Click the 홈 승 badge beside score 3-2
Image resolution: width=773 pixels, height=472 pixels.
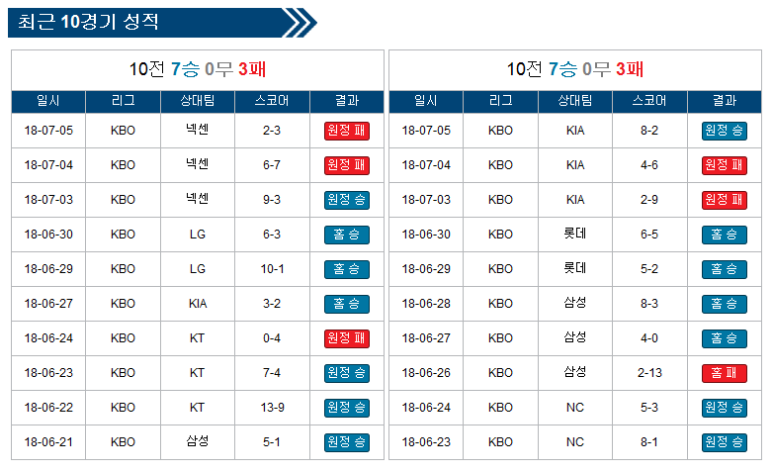tap(347, 304)
